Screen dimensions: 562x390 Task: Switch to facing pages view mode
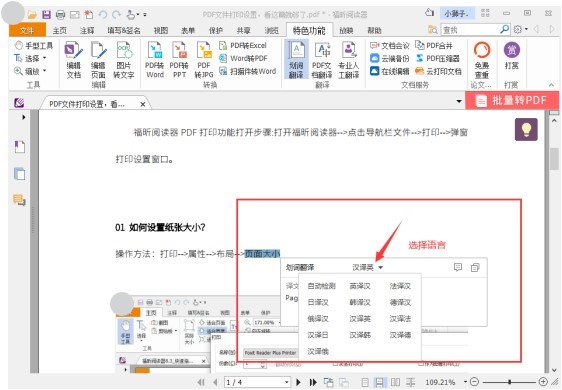coord(395,382)
